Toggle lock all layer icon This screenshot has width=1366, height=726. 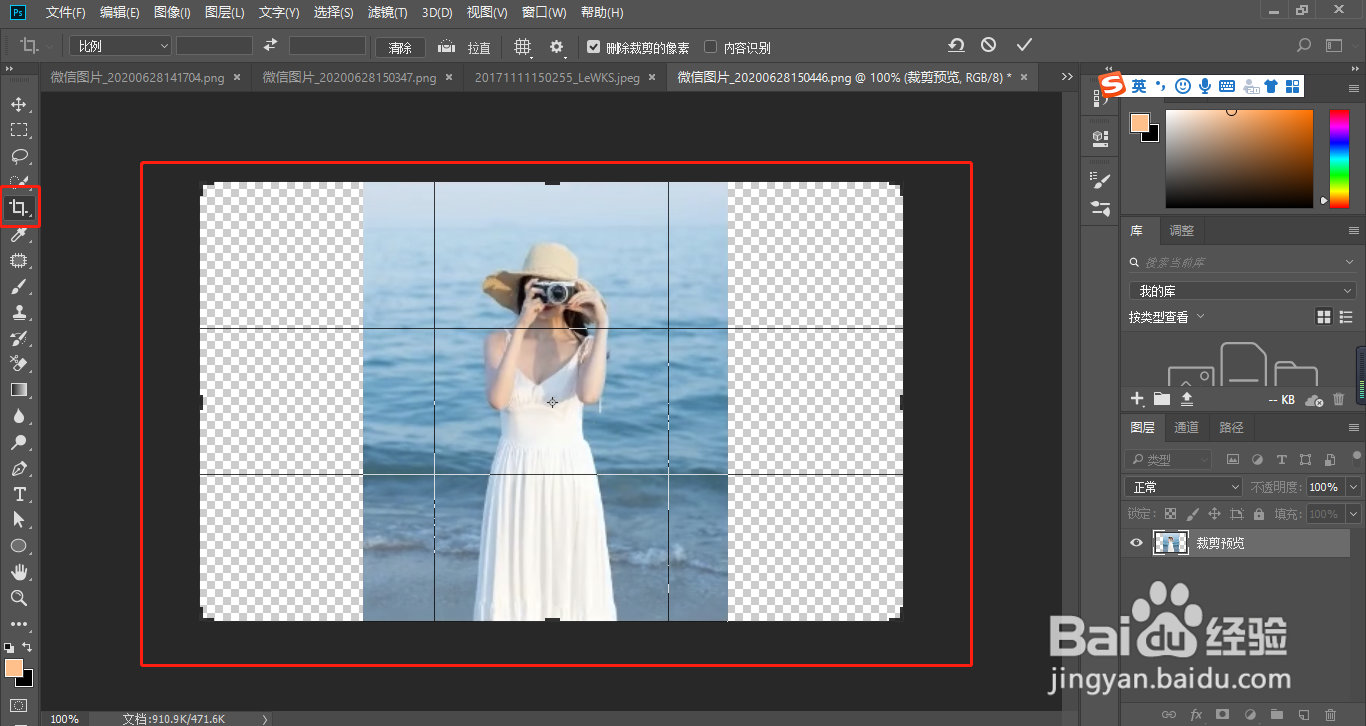[x=1259, y=514]
